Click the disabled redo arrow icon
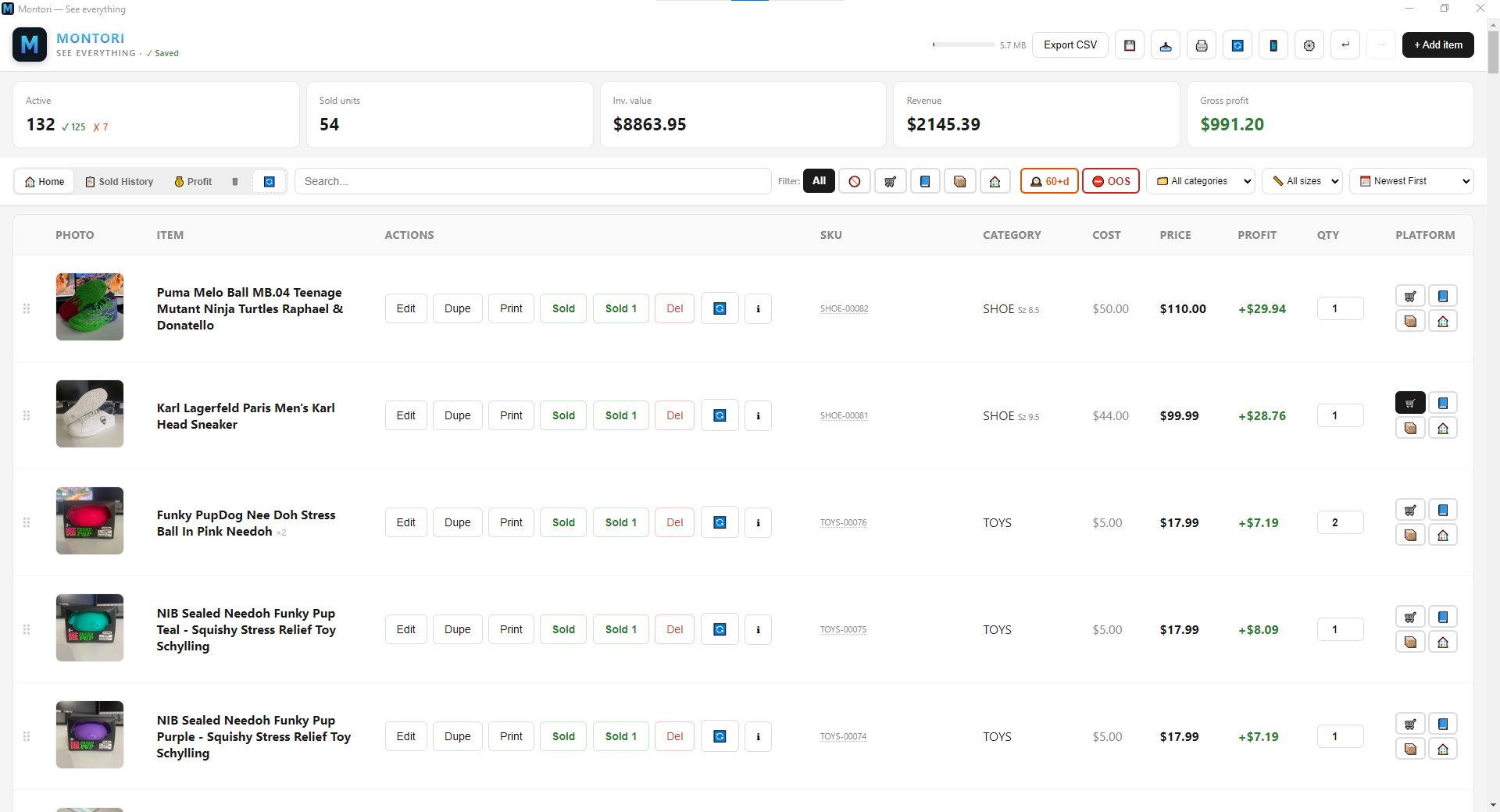Image resolution: width=1500 pixels, height=812 pixels. (x=1381, y=45)
